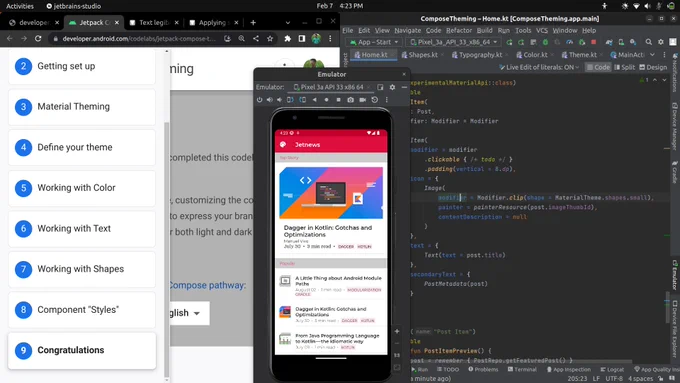The width and height of the screenshot is (680, 383).
Task: Click browser address bar URL
Action: click(x=139, y=39)
